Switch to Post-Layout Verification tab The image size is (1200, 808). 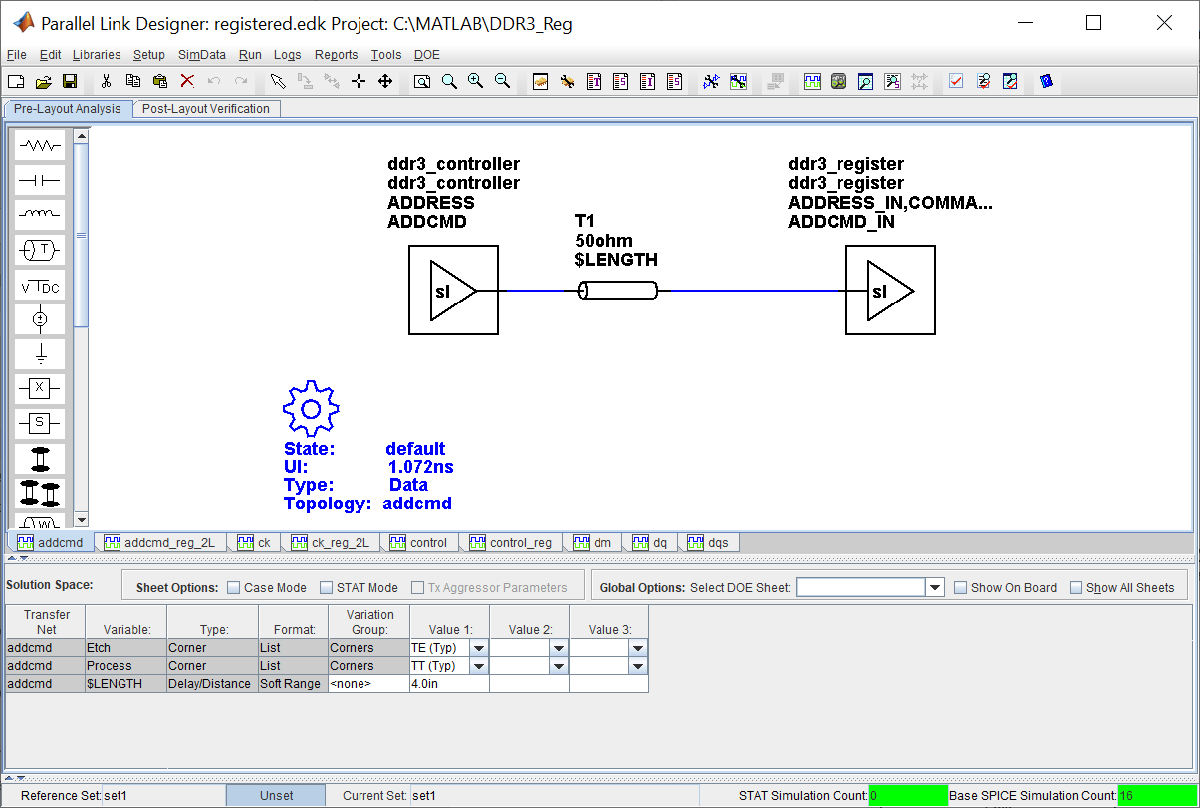pyautogui.click(x=206, y=109)
